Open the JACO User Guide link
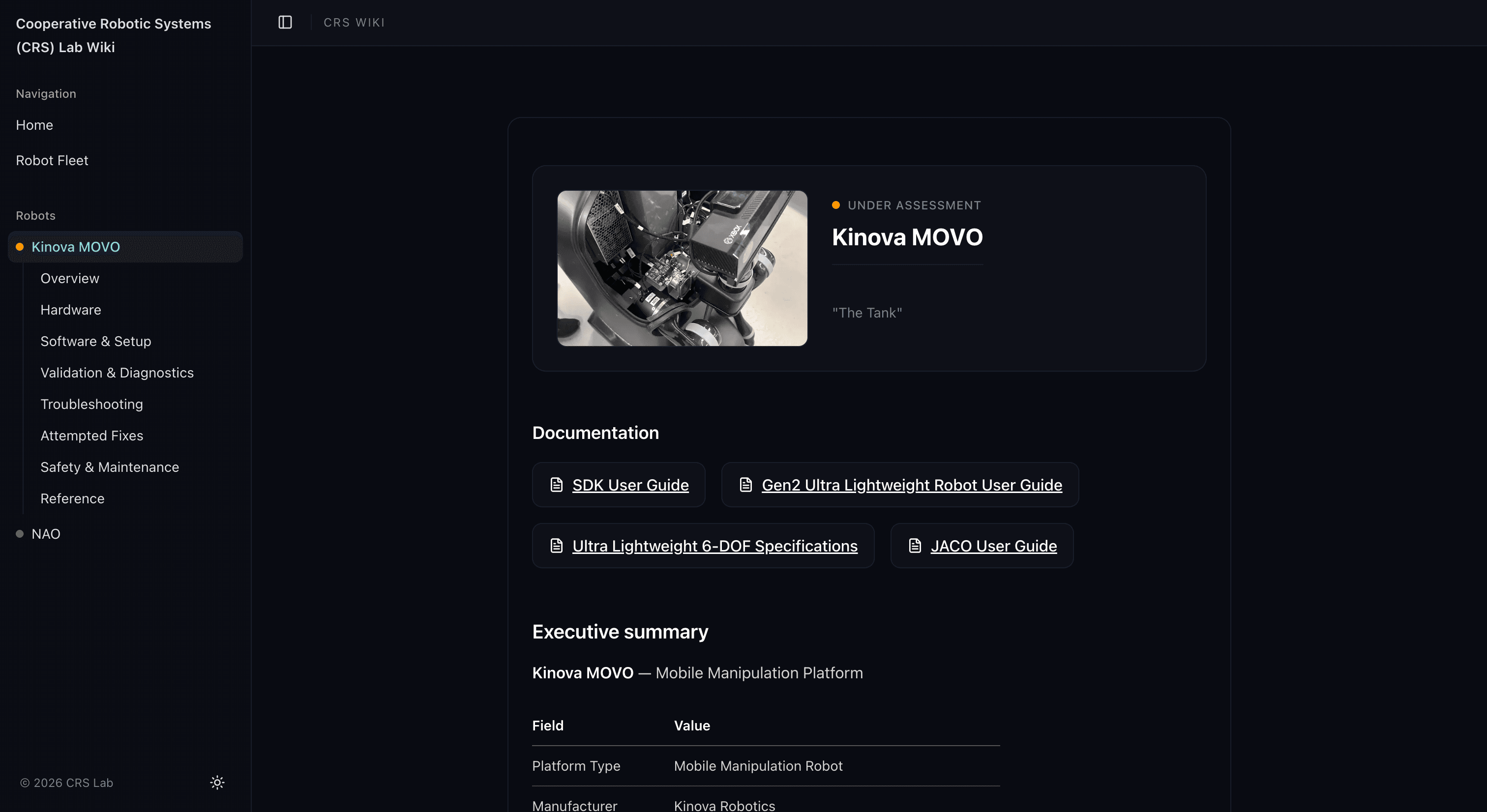Screen dimensions: 1487x812 pos(993,546)
